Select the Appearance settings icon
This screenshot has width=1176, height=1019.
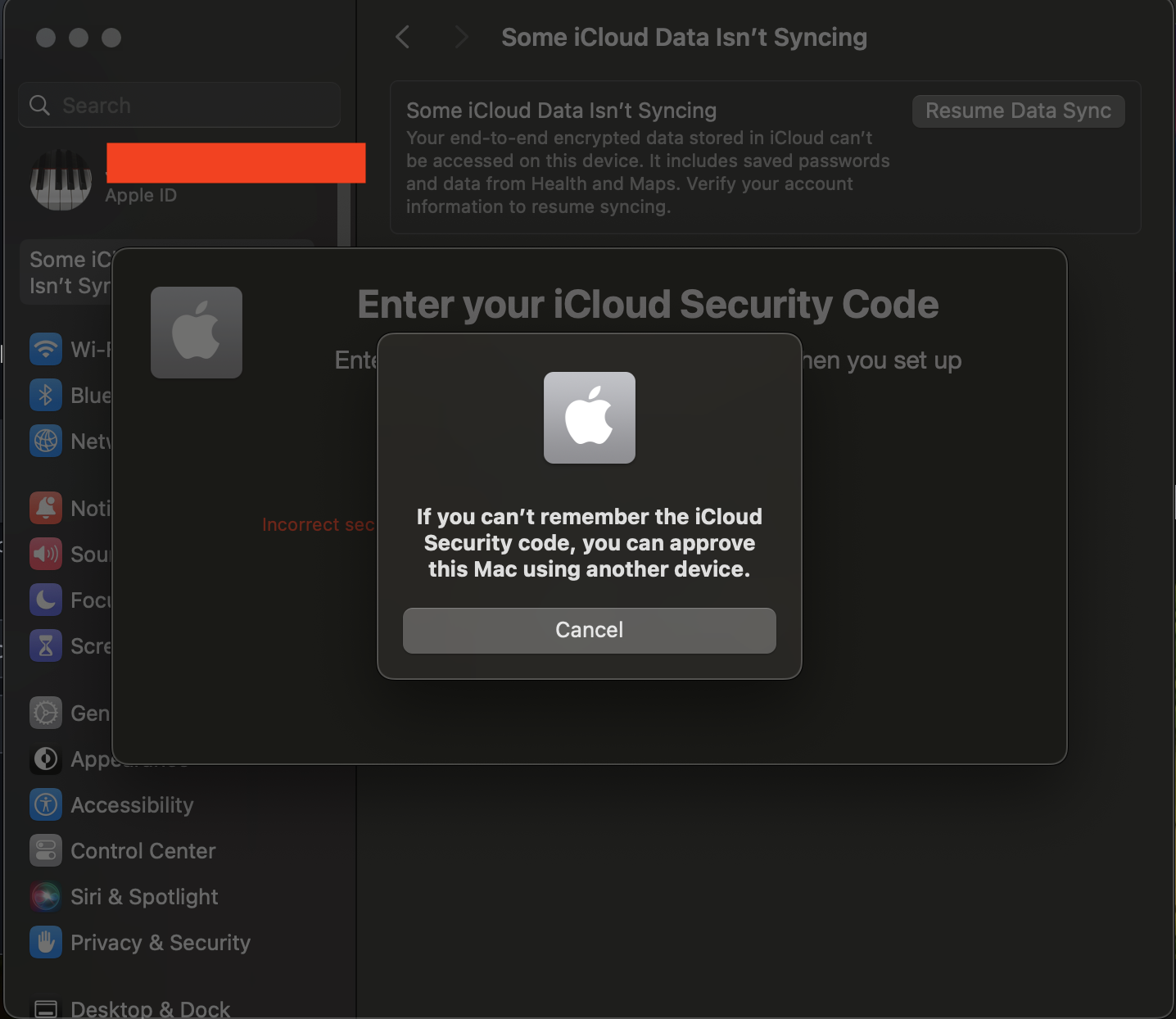point(46,759)
